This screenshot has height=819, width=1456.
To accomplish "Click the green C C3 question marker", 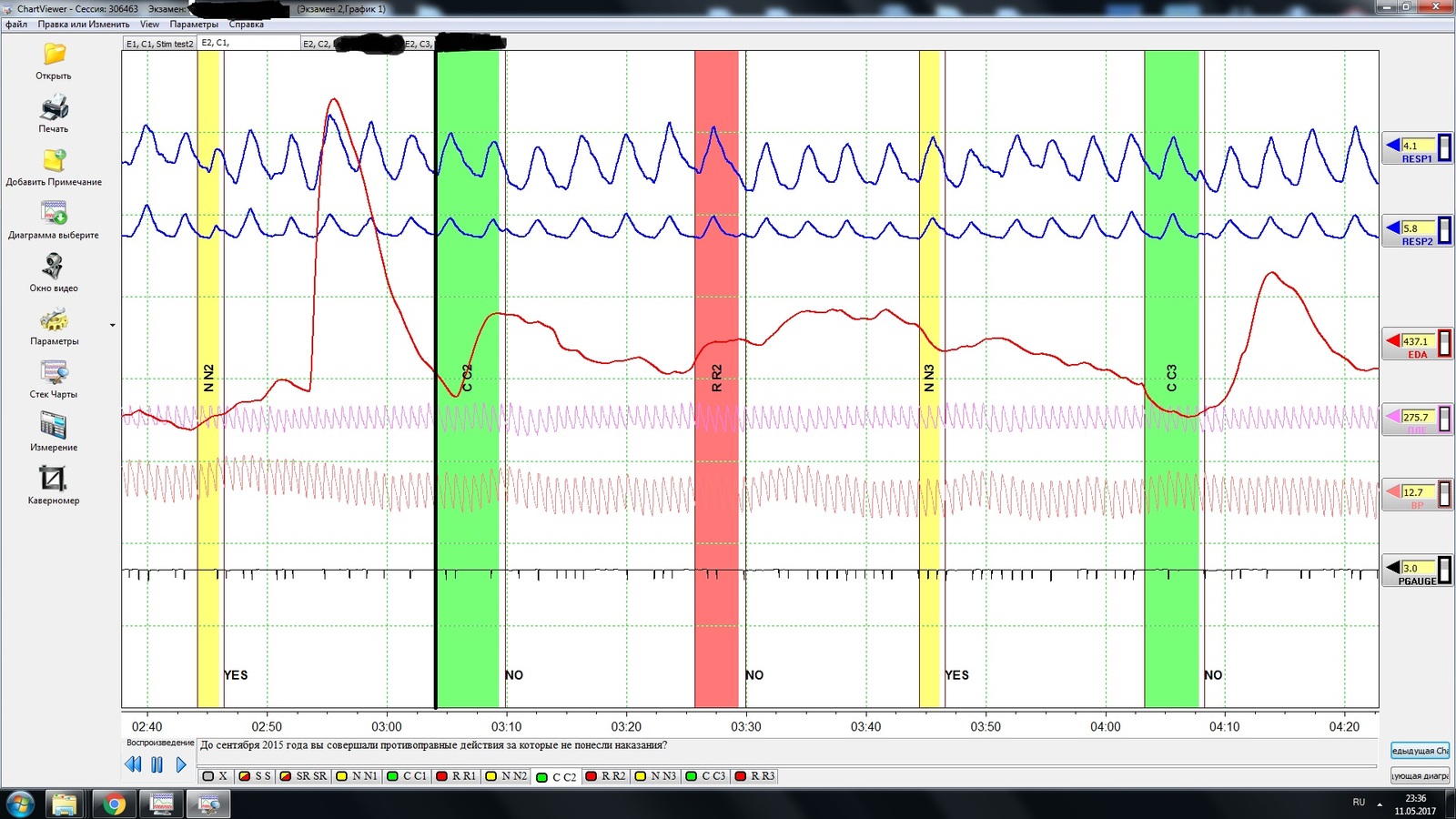I will point(1171,379).
